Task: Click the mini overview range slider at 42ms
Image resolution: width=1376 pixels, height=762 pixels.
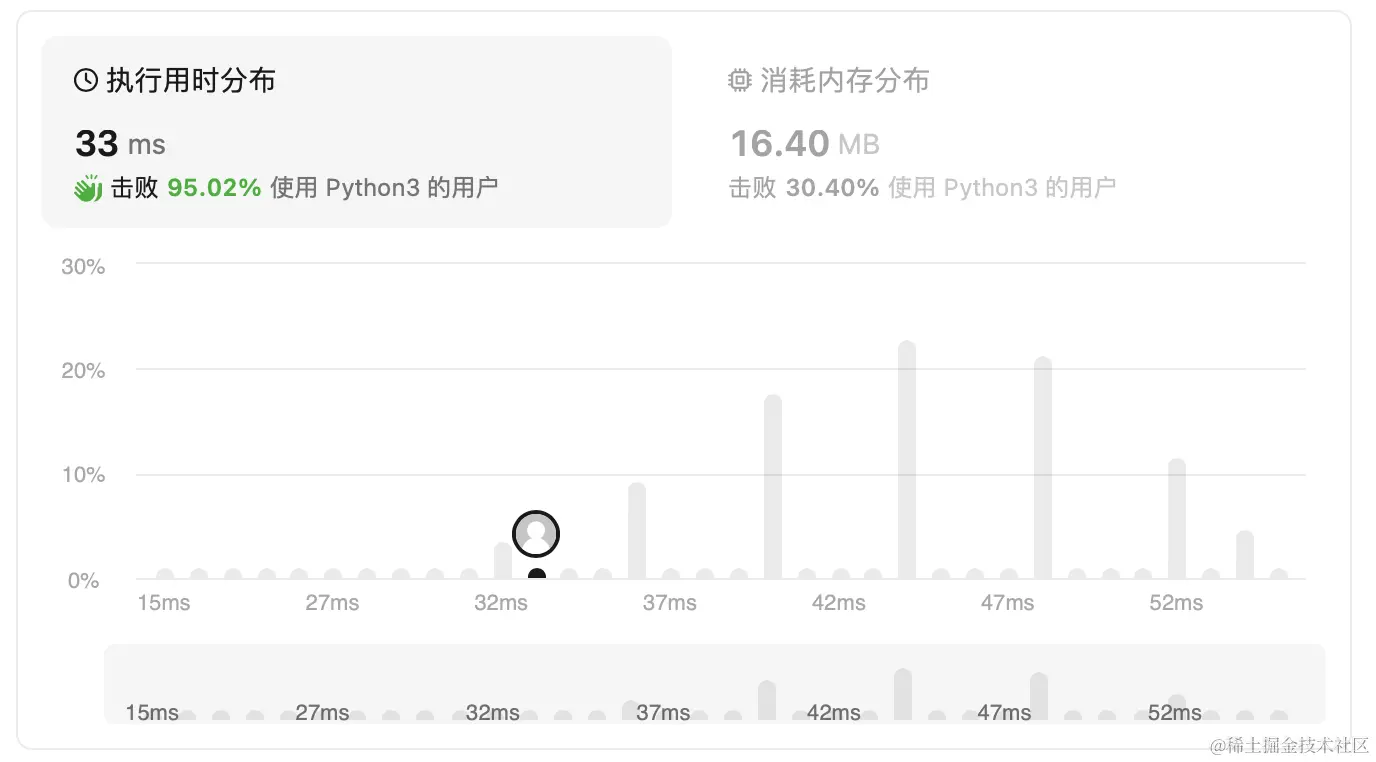Action: [833, 713]
